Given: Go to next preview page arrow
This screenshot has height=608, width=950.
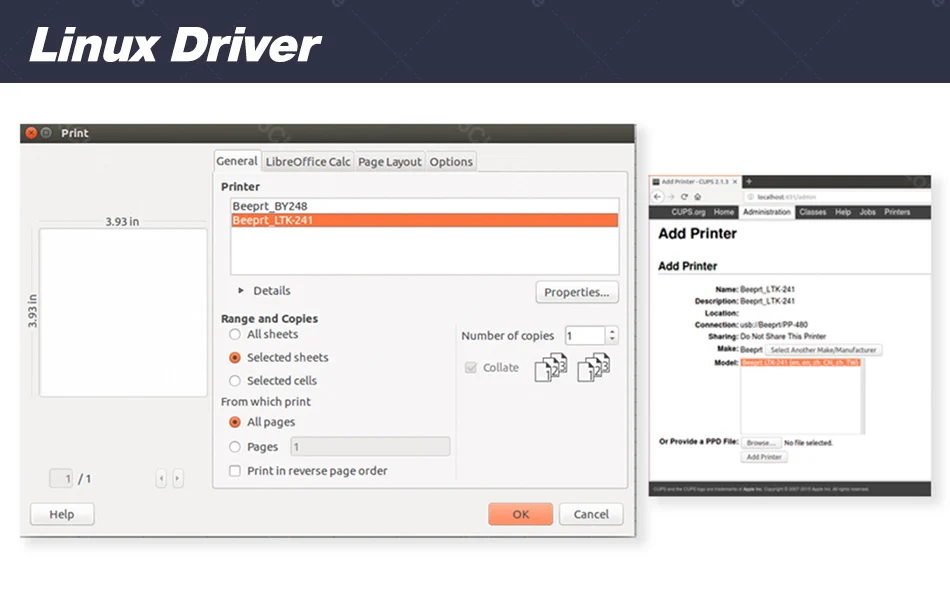Looking at the screenshot, I should [178, 478].
